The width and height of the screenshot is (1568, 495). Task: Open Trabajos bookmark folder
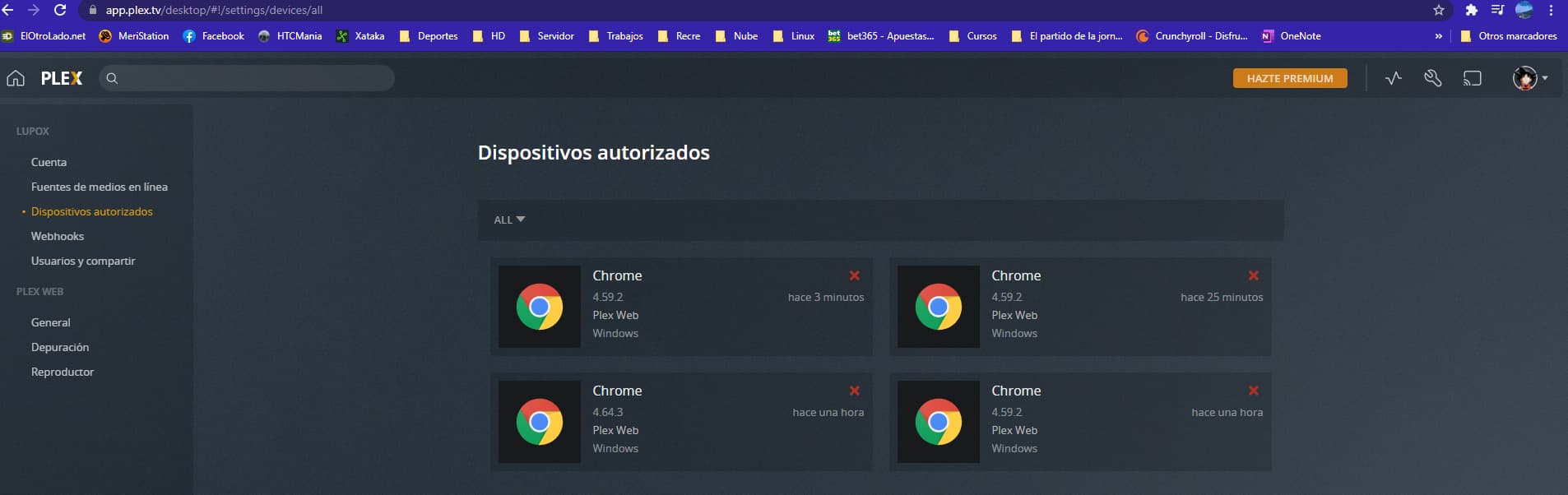click(616, 36)
